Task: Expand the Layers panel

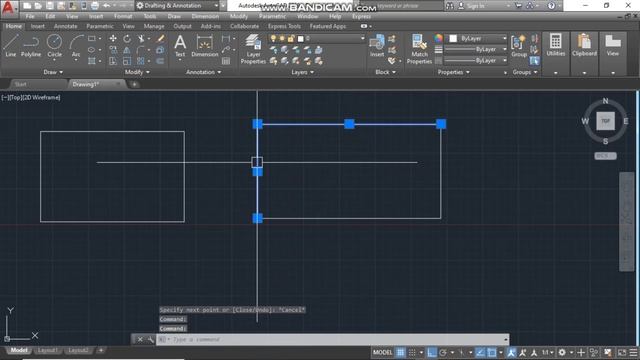Action: (302, 72)
